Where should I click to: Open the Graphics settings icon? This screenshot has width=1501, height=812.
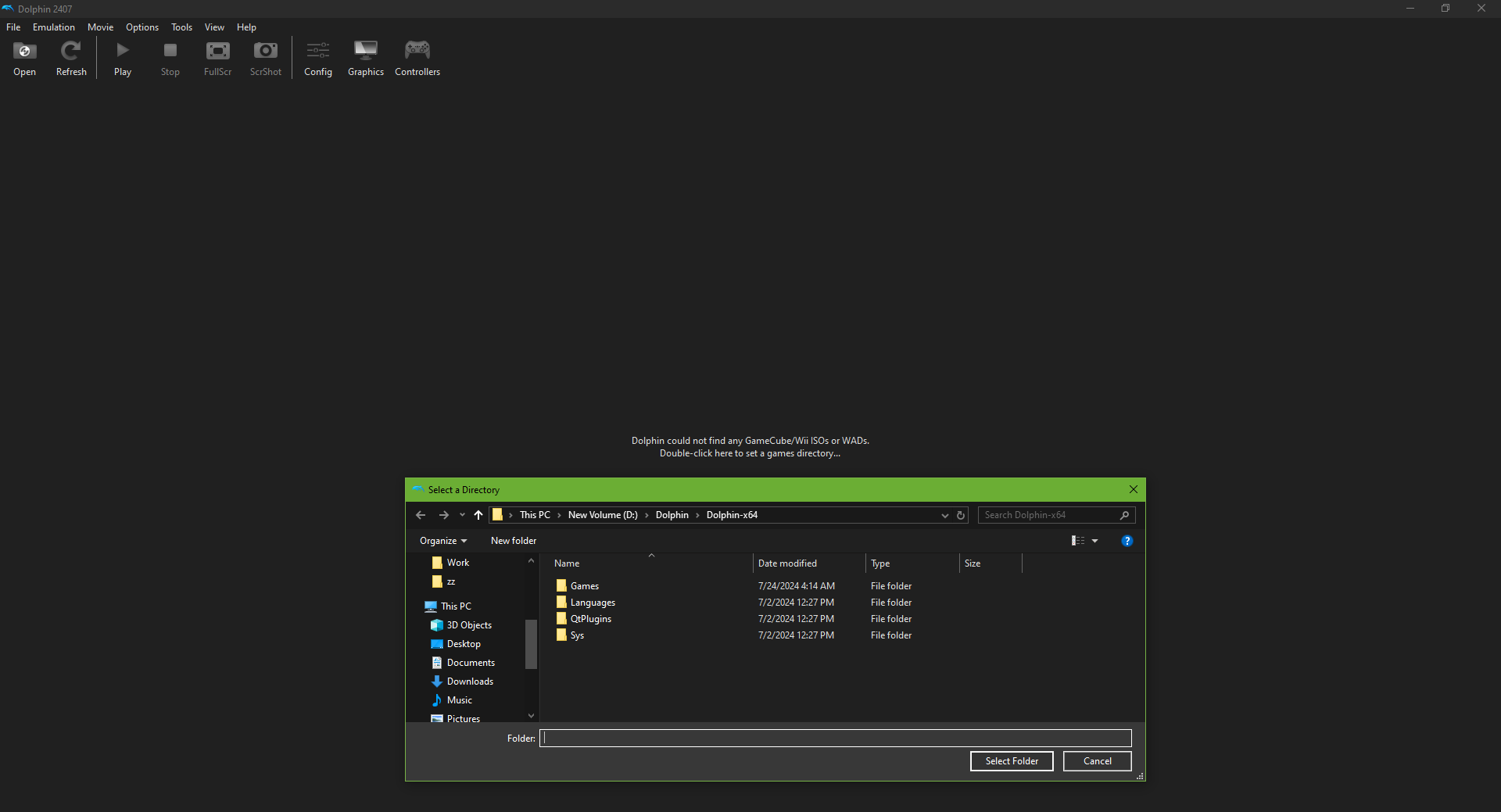click(x=365, y=59)
